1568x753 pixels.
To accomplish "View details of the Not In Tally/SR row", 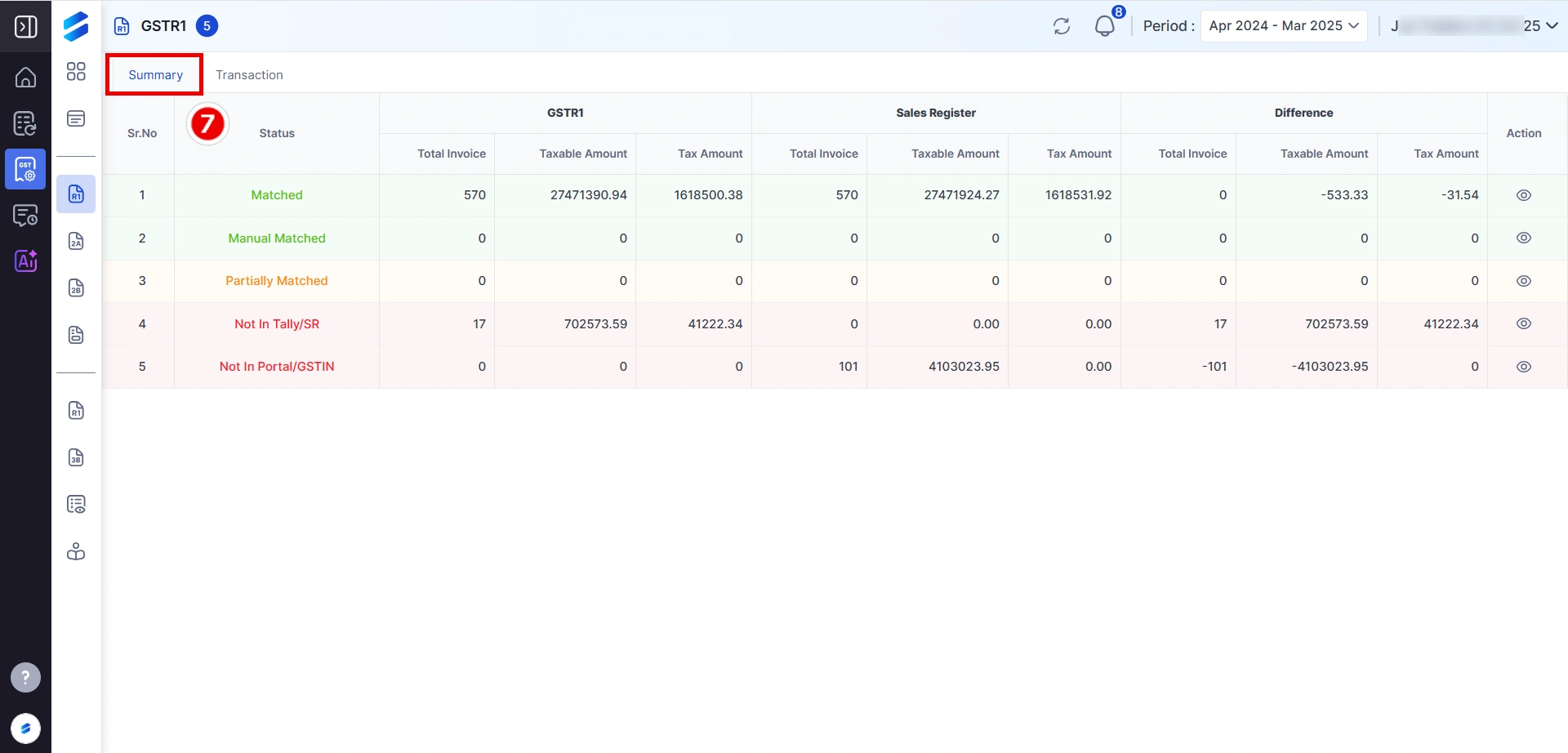I will click(1524, 323).
